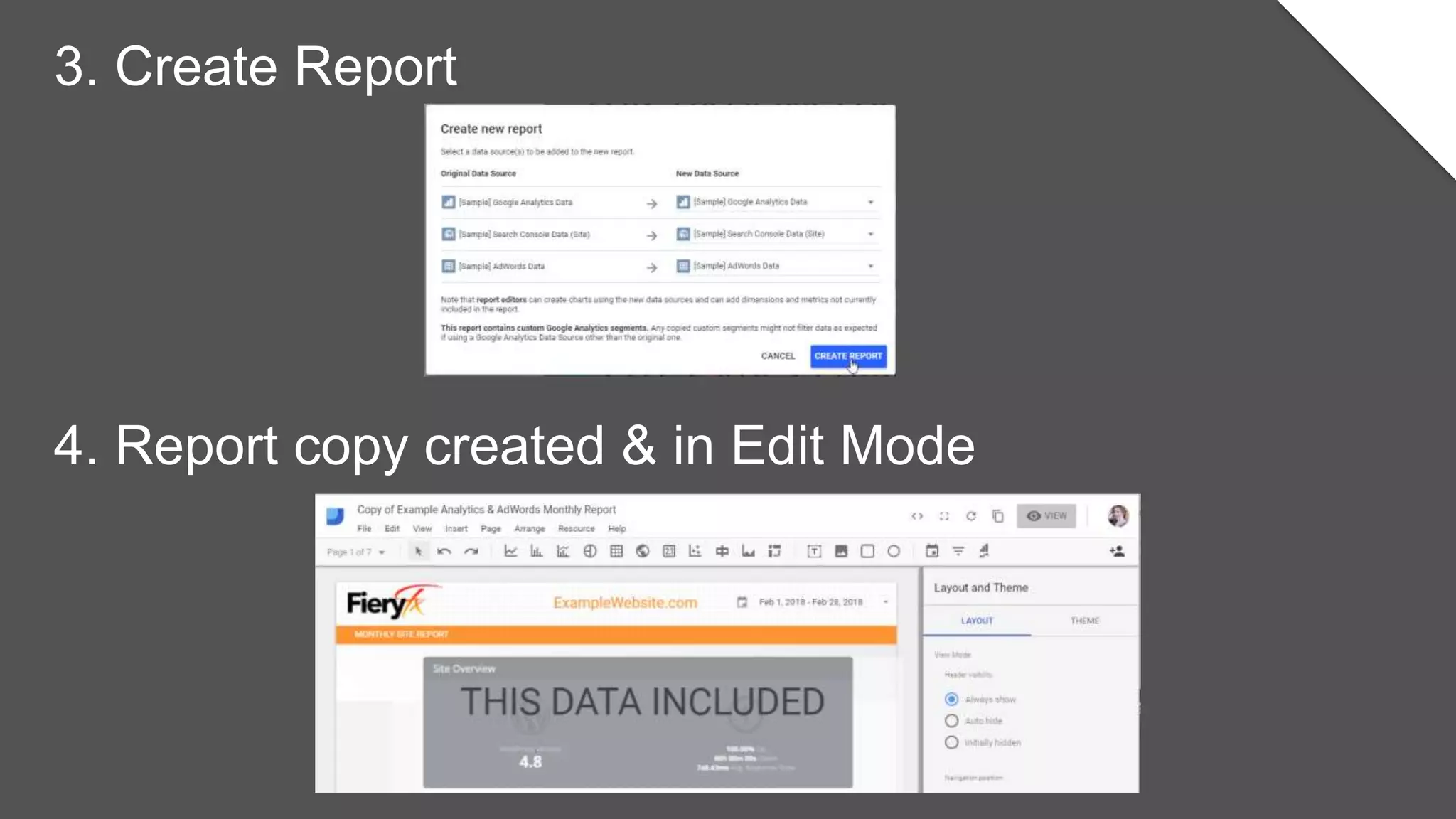The height and width of the screenshot is (819, 1456).
Task: Click the MONTHLY SITE REPORT orange banner
Action: pos(616,634)
